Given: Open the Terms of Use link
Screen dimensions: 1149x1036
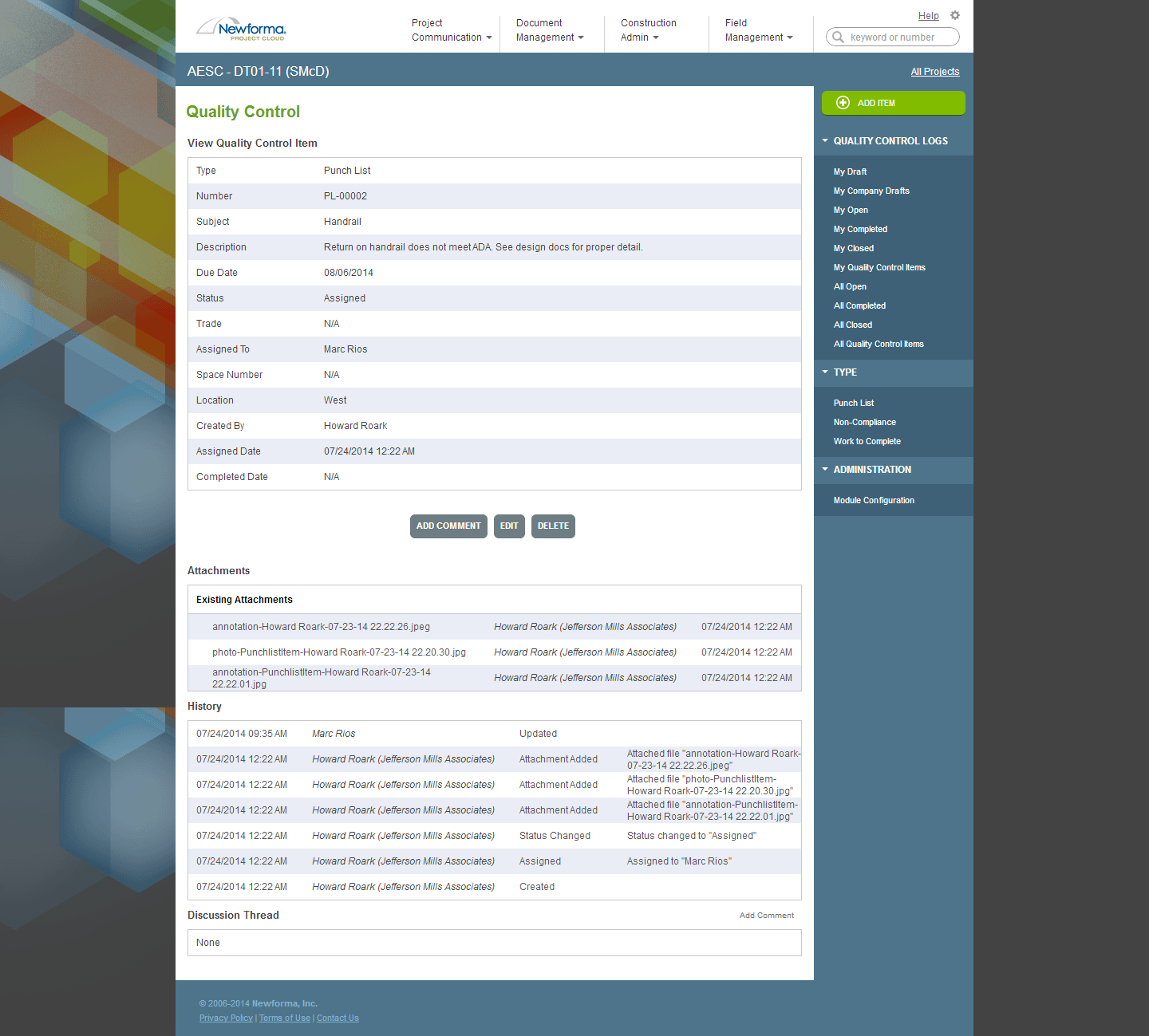Looking at the screenshot, I should pos(285,1018).
